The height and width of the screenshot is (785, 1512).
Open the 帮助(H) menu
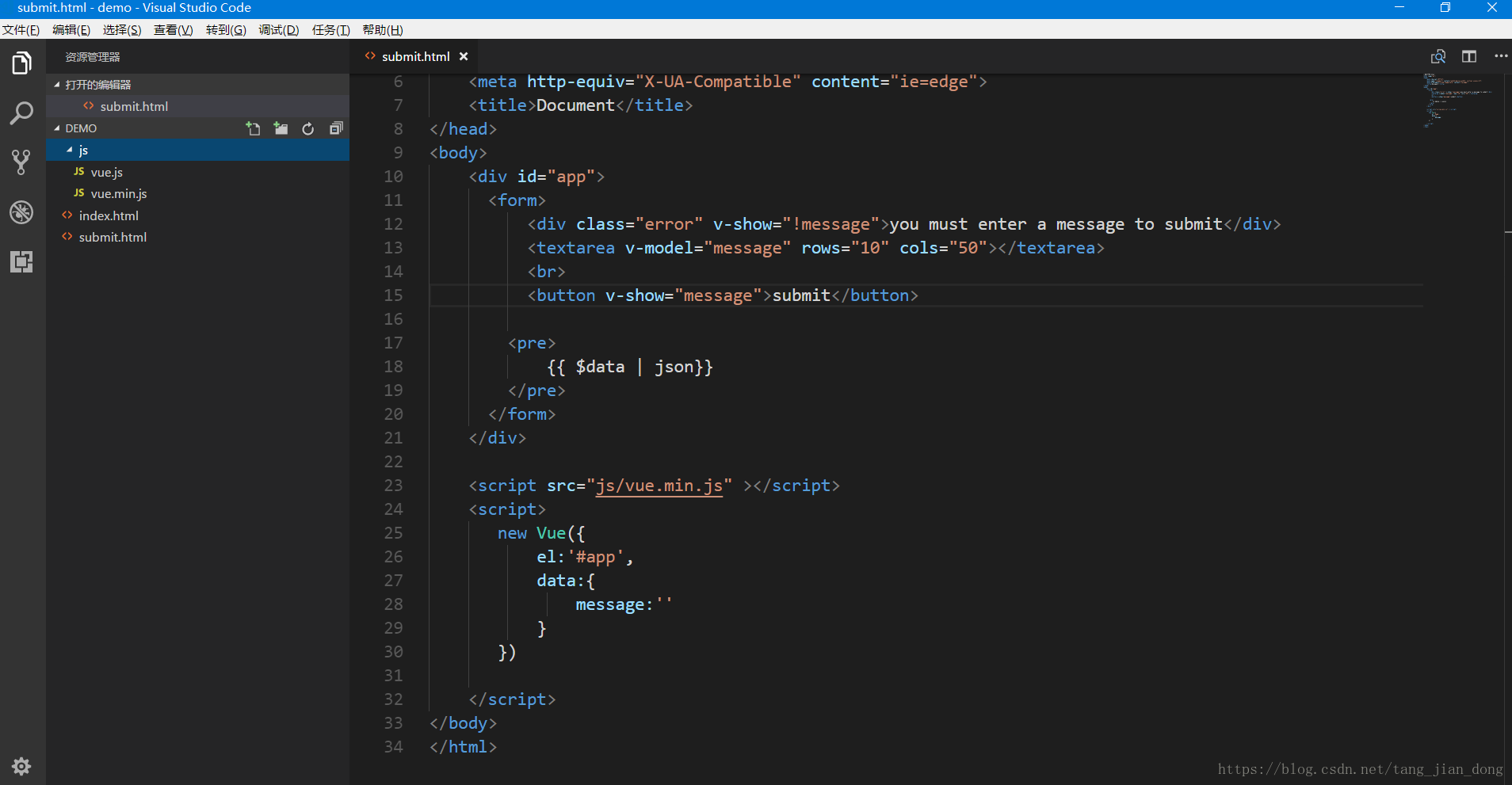[x=383, y=30]
